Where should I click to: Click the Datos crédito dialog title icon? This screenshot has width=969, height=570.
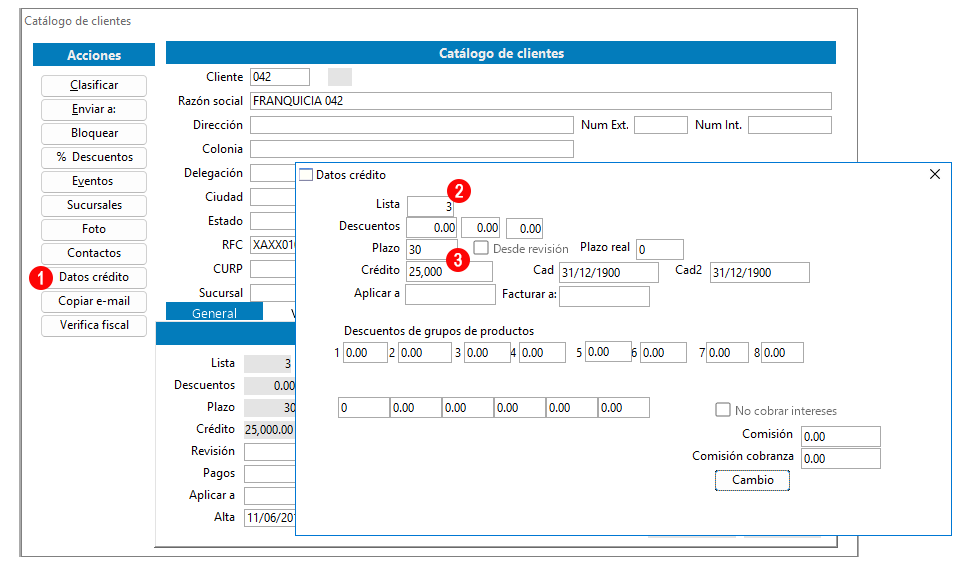pyautogui.click(x=306, y=175)
